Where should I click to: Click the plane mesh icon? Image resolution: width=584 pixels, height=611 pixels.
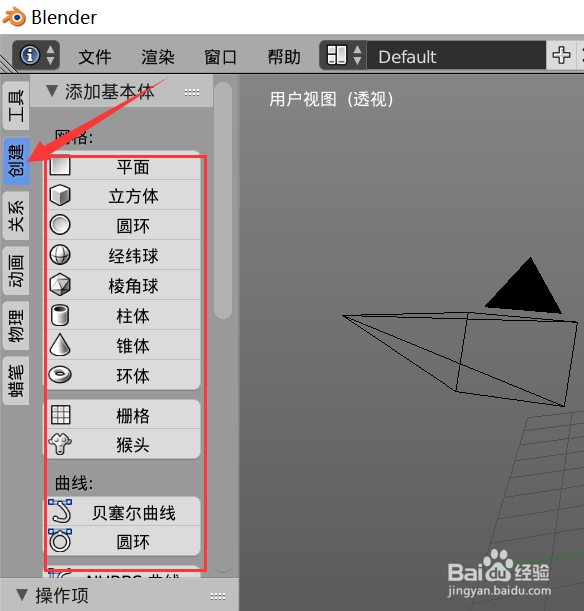(x=60, y=166)
